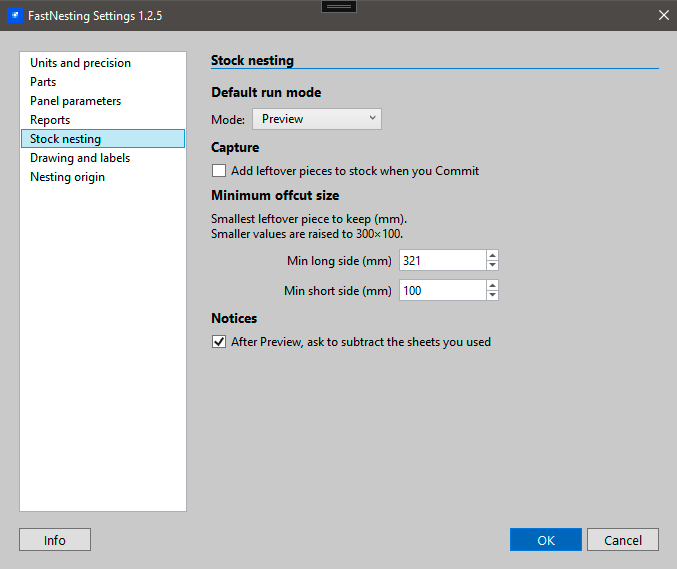
Task: Click the grip handle atop the title bar
Action: pyautogui.click(x=339, y=6)
